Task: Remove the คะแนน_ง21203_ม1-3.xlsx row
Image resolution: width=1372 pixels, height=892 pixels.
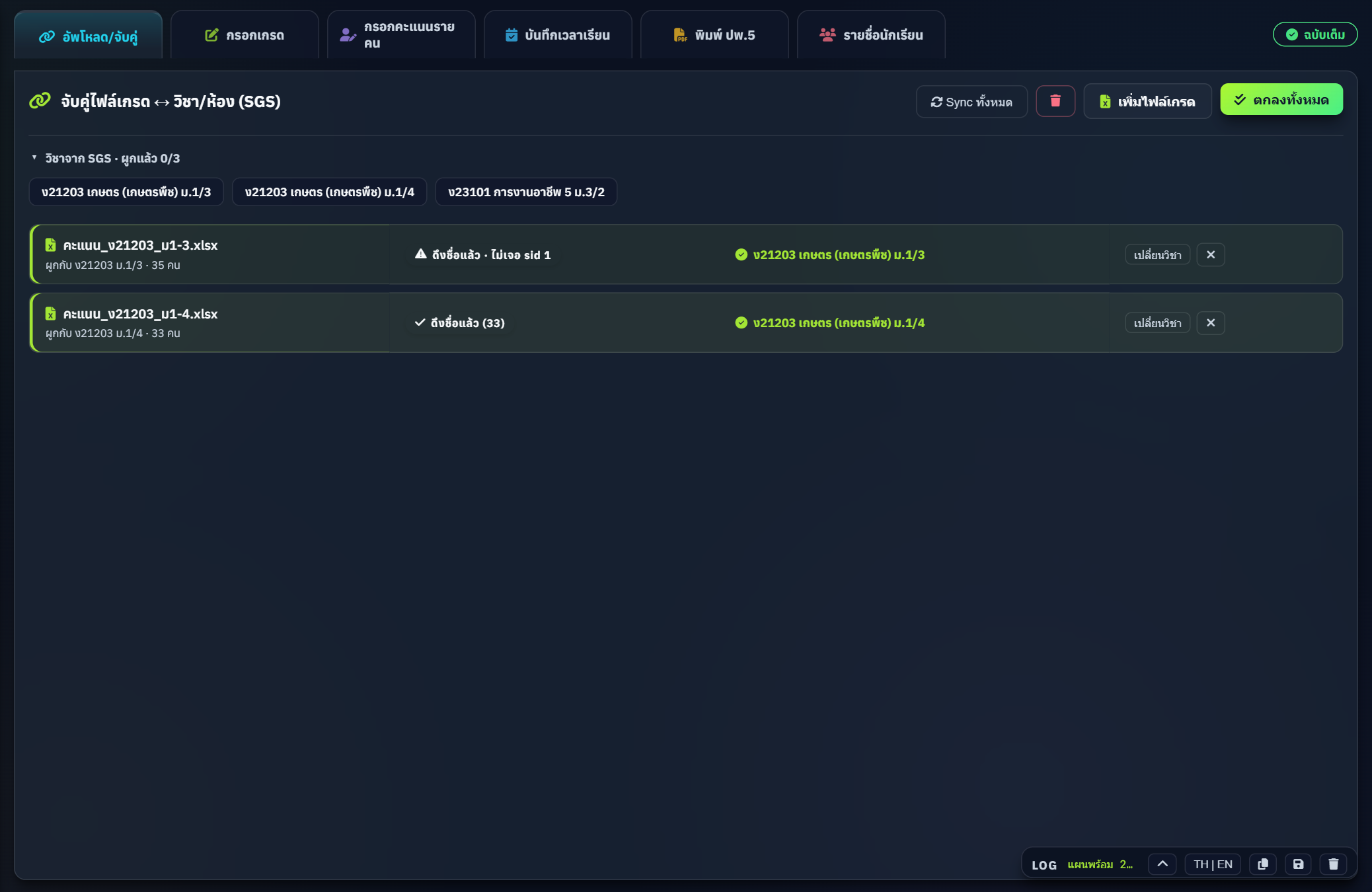Action: pos(1211,254)
